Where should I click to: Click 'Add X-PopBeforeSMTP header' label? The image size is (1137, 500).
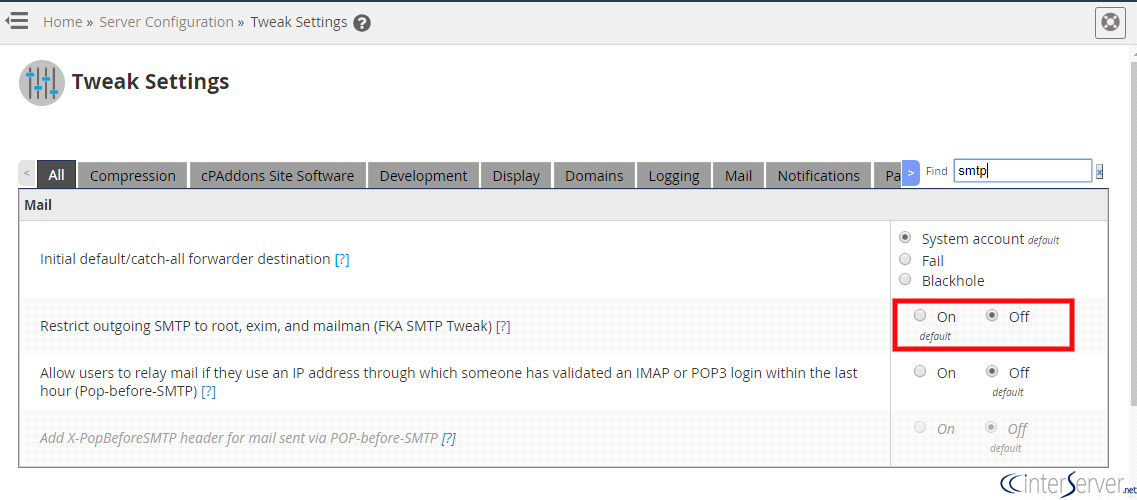239,438
